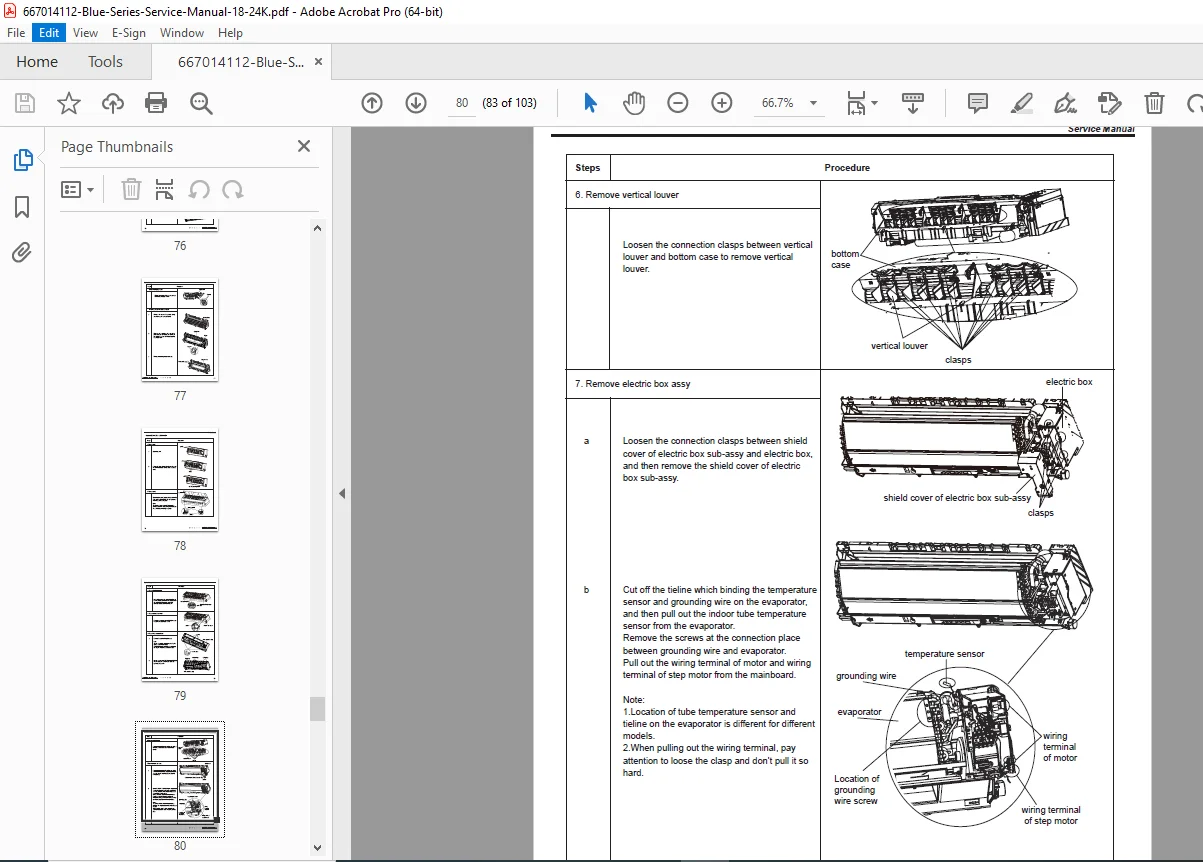Select the Highlight text pen tool

[x=1022, y=102]
